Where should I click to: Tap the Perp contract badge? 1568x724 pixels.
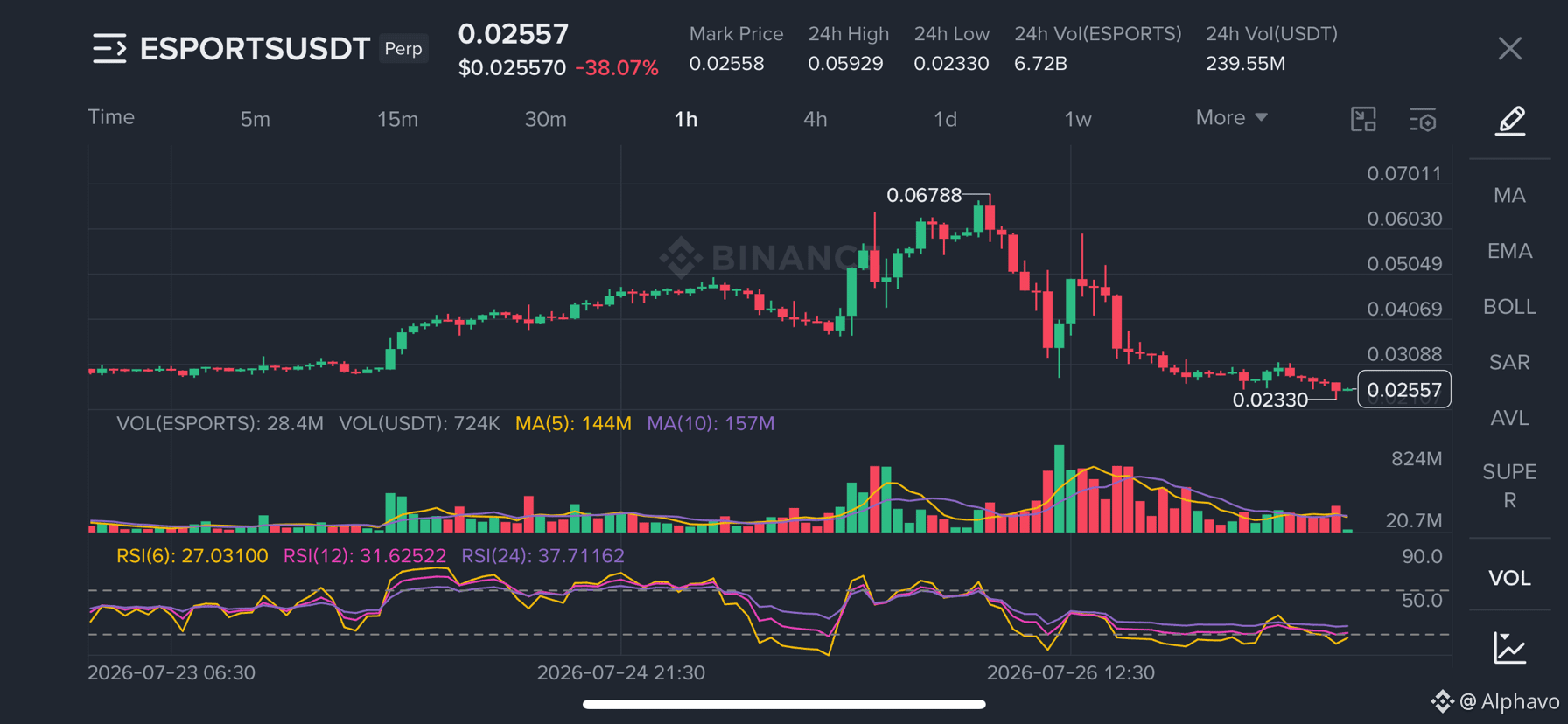[x=403, y=49]
